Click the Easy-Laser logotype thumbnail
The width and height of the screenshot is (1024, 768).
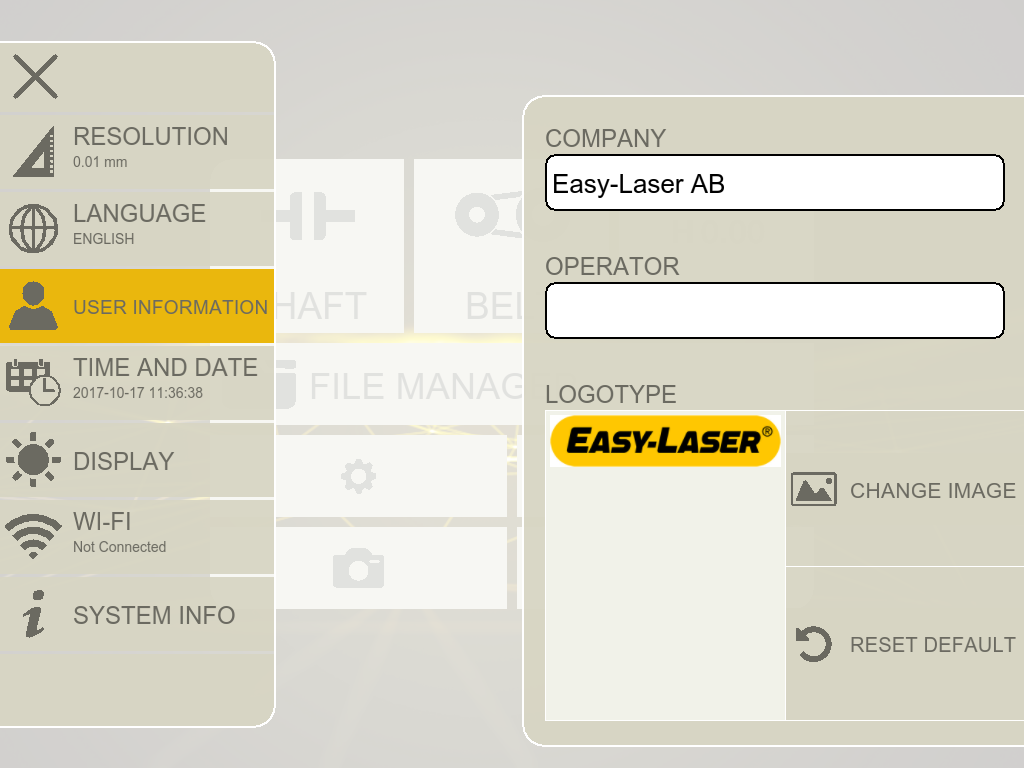click(x=665, y=441)
